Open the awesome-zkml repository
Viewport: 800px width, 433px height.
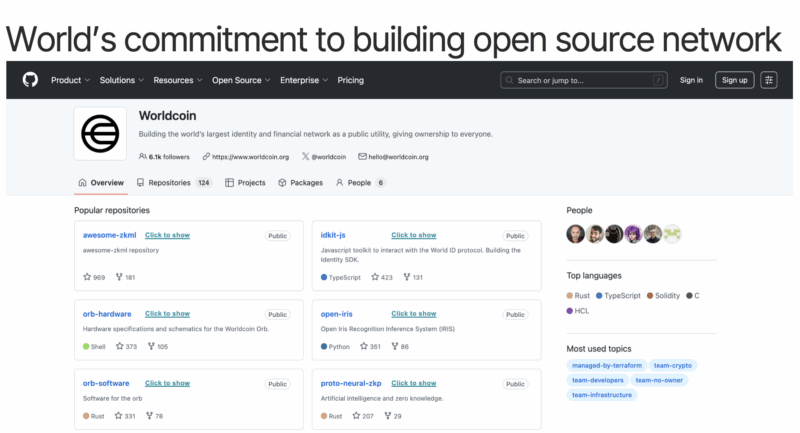tap(109, 235)
